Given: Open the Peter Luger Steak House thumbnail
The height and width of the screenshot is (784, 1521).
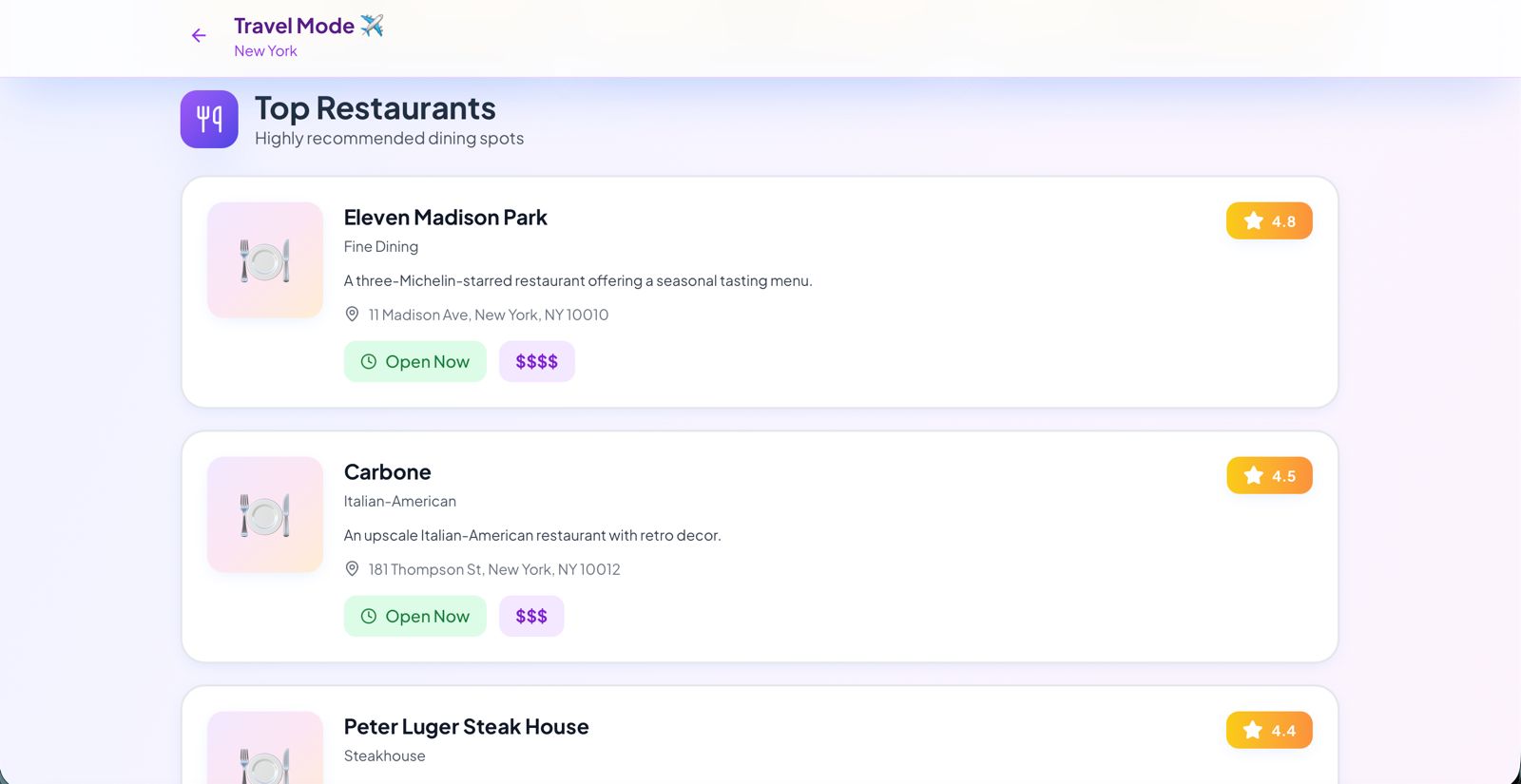Looking at the screenshot, I should [x=265, y=748].
